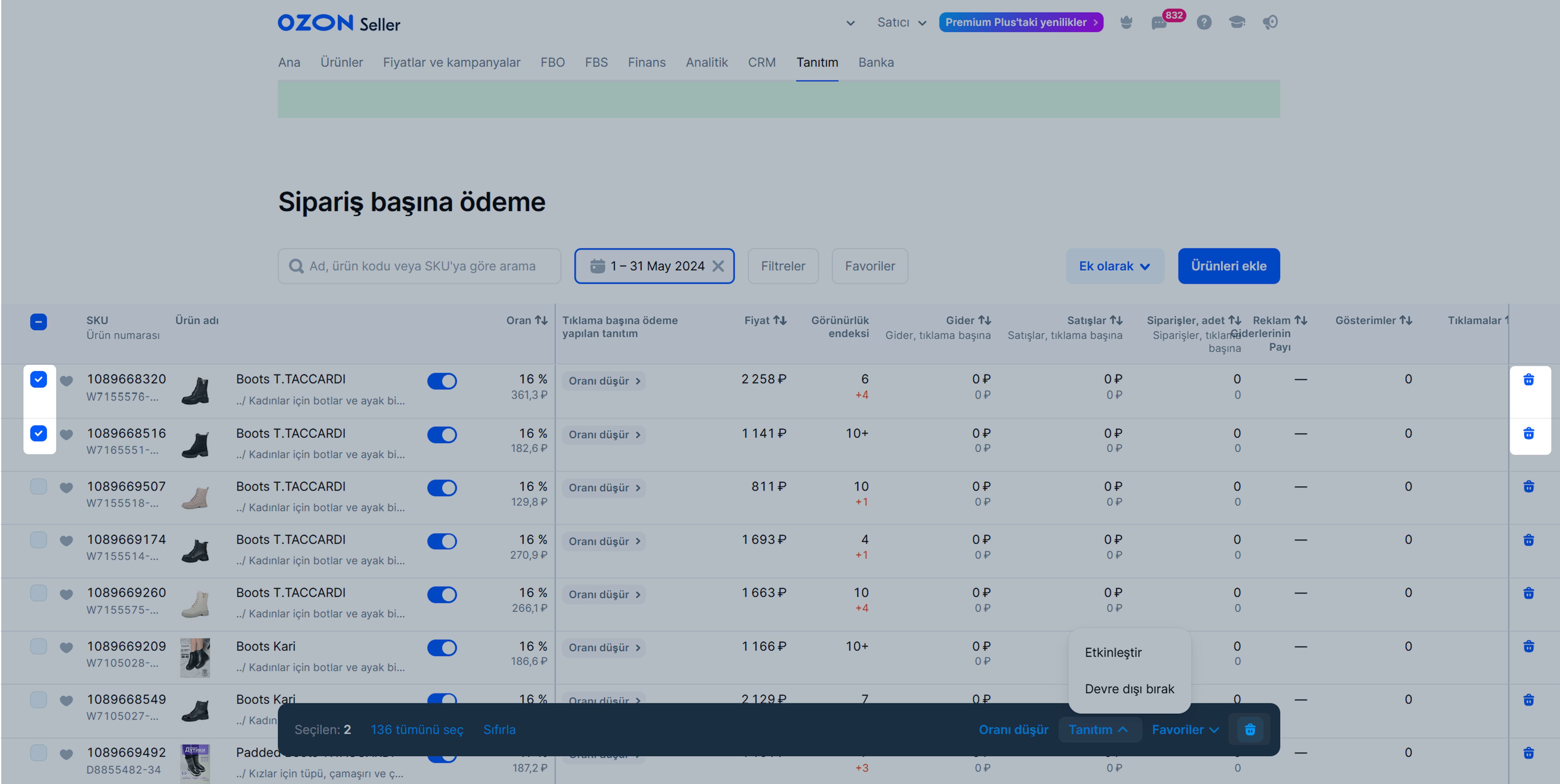Delete row for SKU 1089669260
1560x784 pixels.
[x=1529, y=593]
